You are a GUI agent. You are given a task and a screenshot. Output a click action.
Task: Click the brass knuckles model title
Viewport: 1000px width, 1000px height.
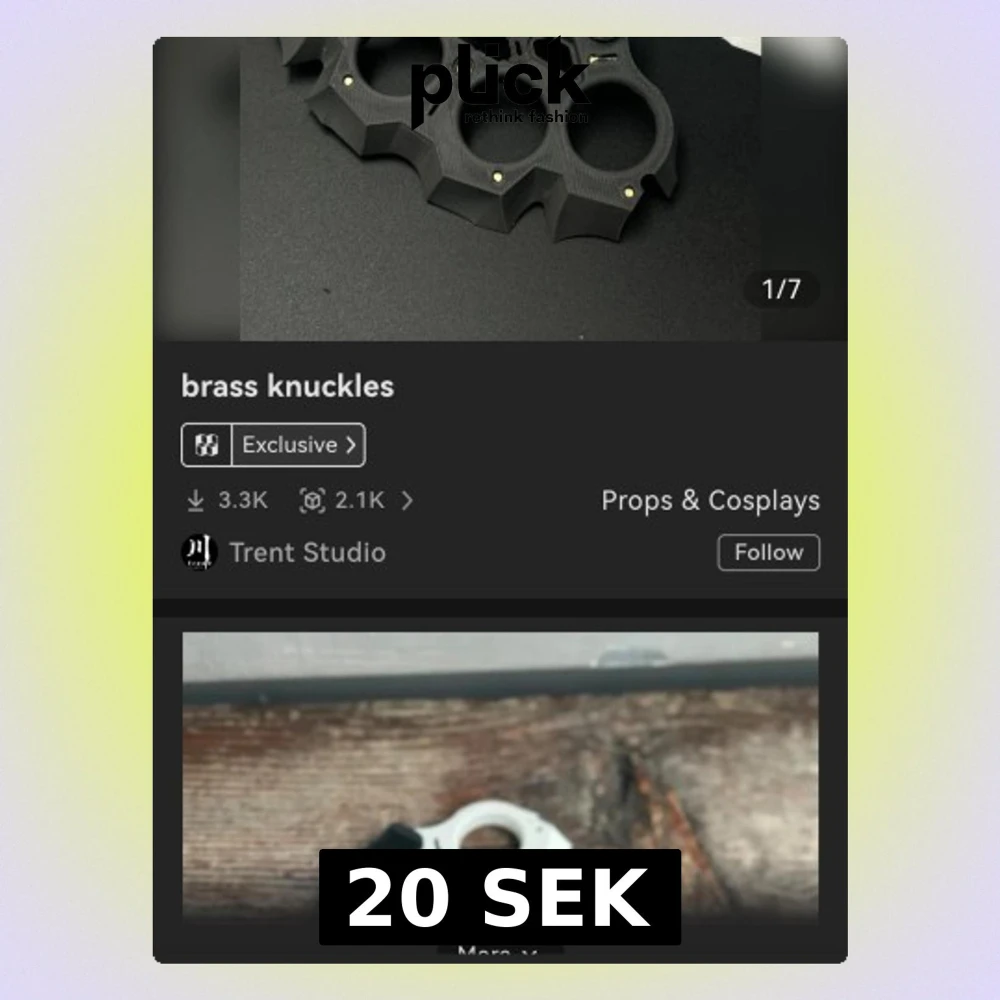point(288,386)
